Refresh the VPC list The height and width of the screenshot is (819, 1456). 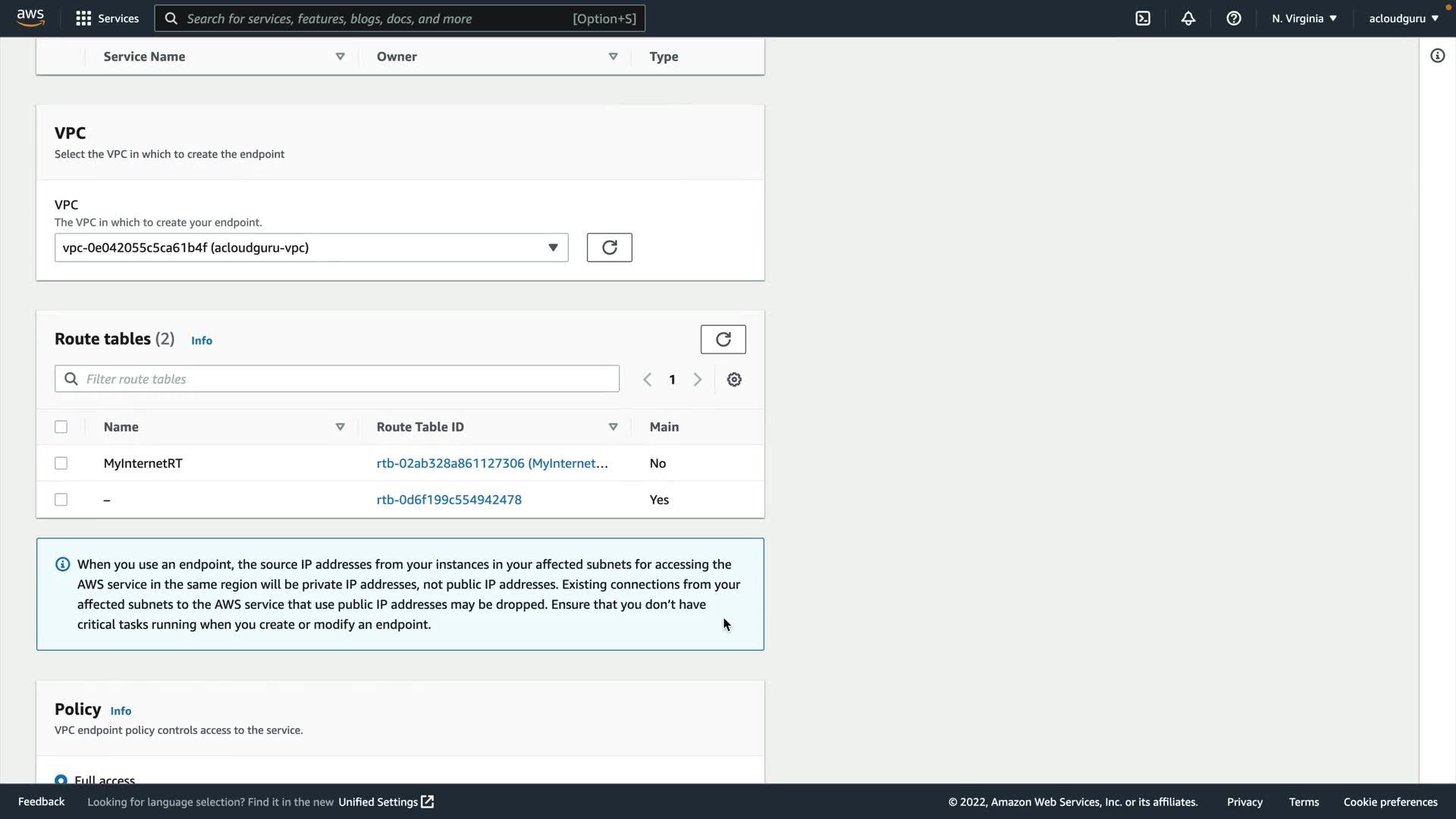[609, 248]
